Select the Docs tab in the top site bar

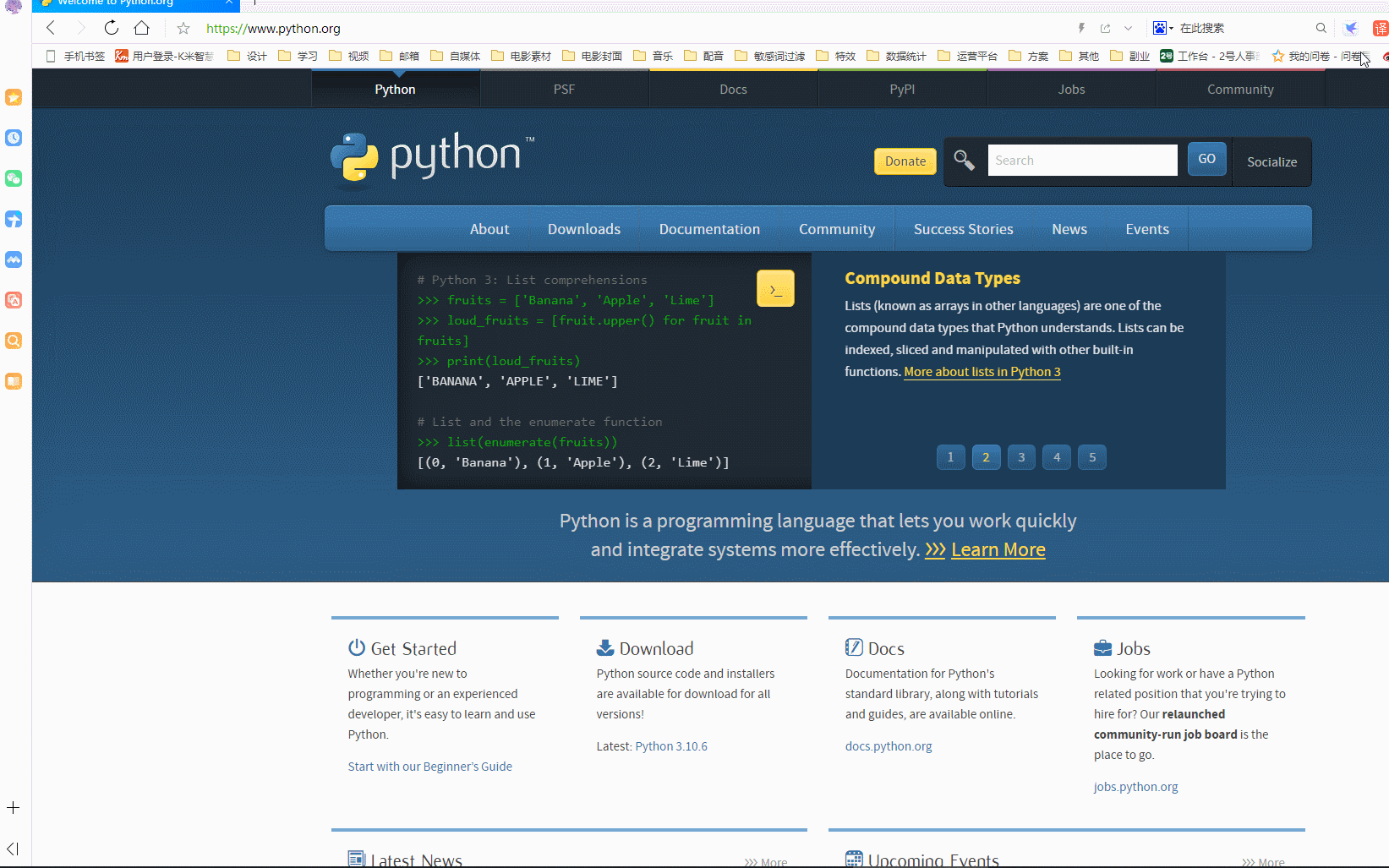point(733,89)
